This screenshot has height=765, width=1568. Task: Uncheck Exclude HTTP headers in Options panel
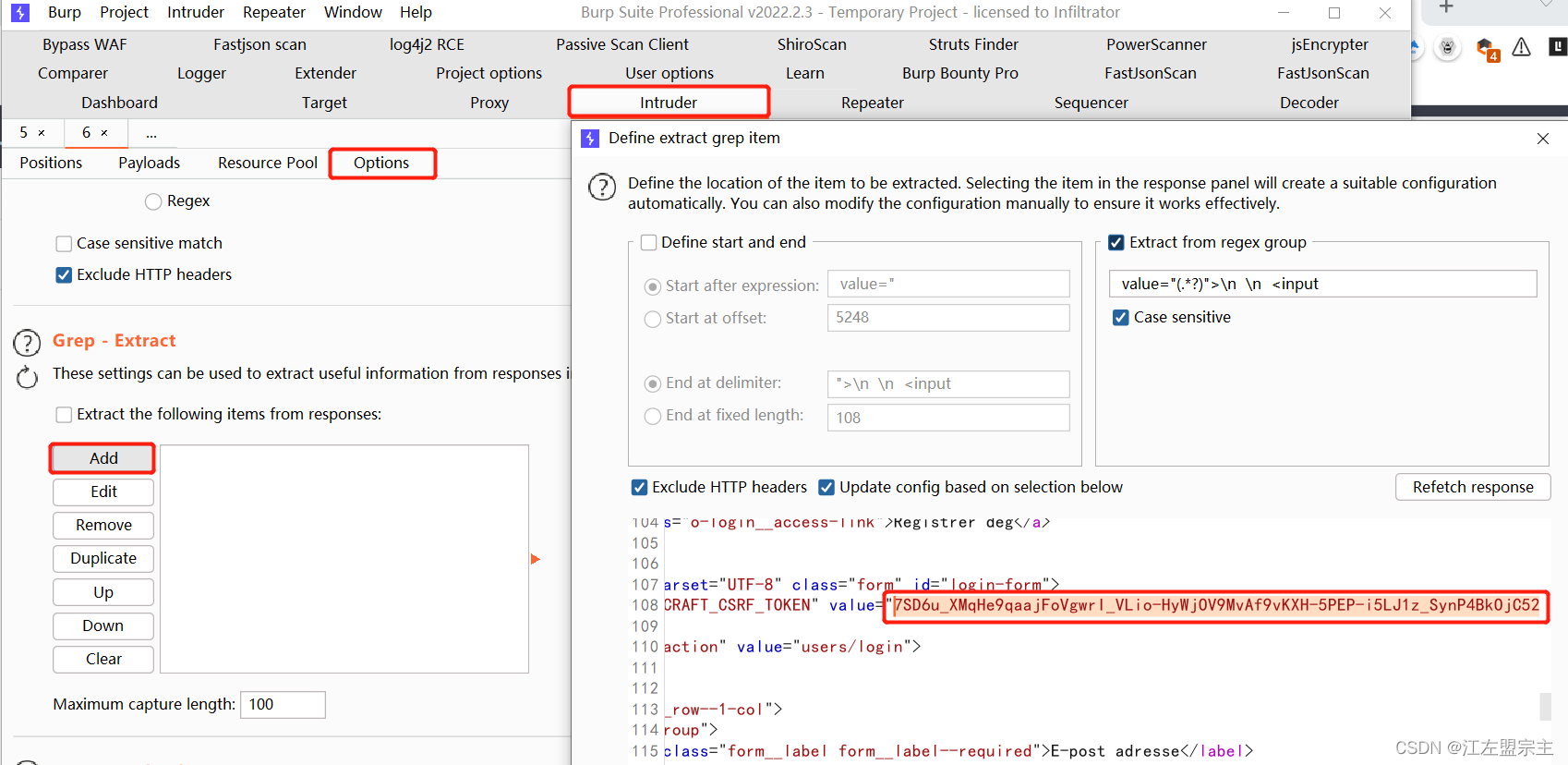point(64,275)
